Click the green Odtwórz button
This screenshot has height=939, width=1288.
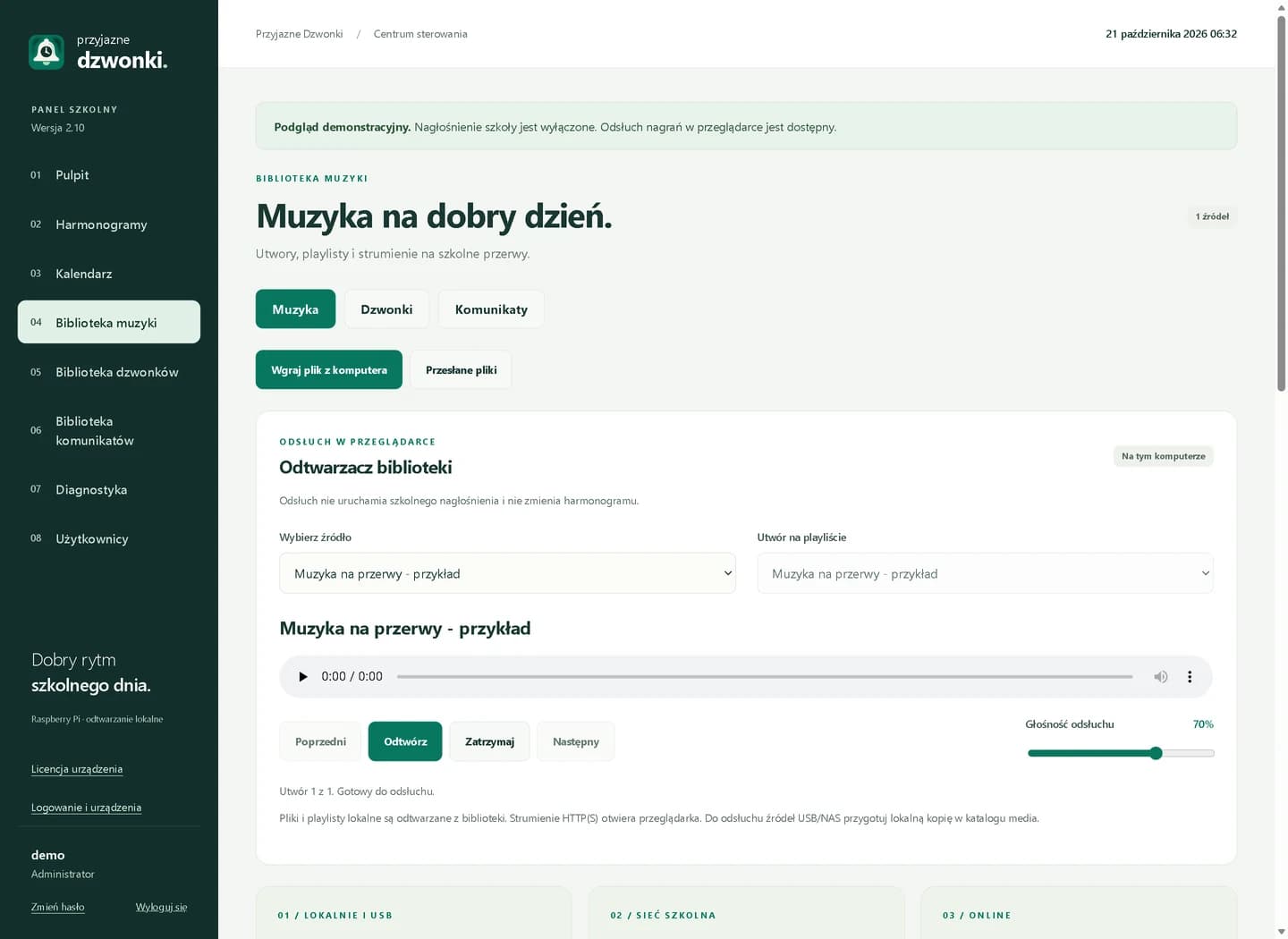405,741
